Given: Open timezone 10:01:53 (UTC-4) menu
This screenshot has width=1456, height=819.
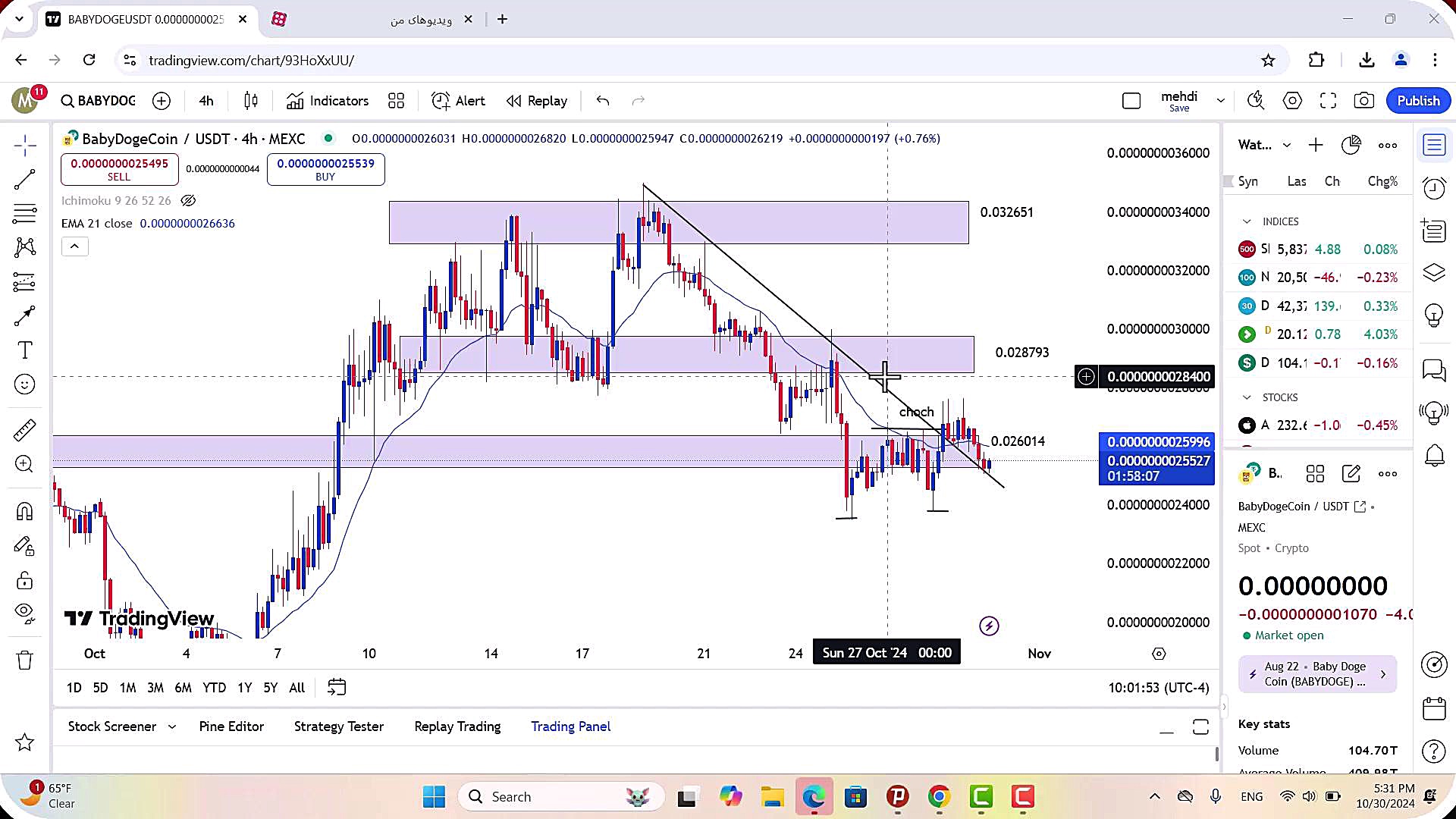Looking at the screenshot, I should coord(1159,688).
